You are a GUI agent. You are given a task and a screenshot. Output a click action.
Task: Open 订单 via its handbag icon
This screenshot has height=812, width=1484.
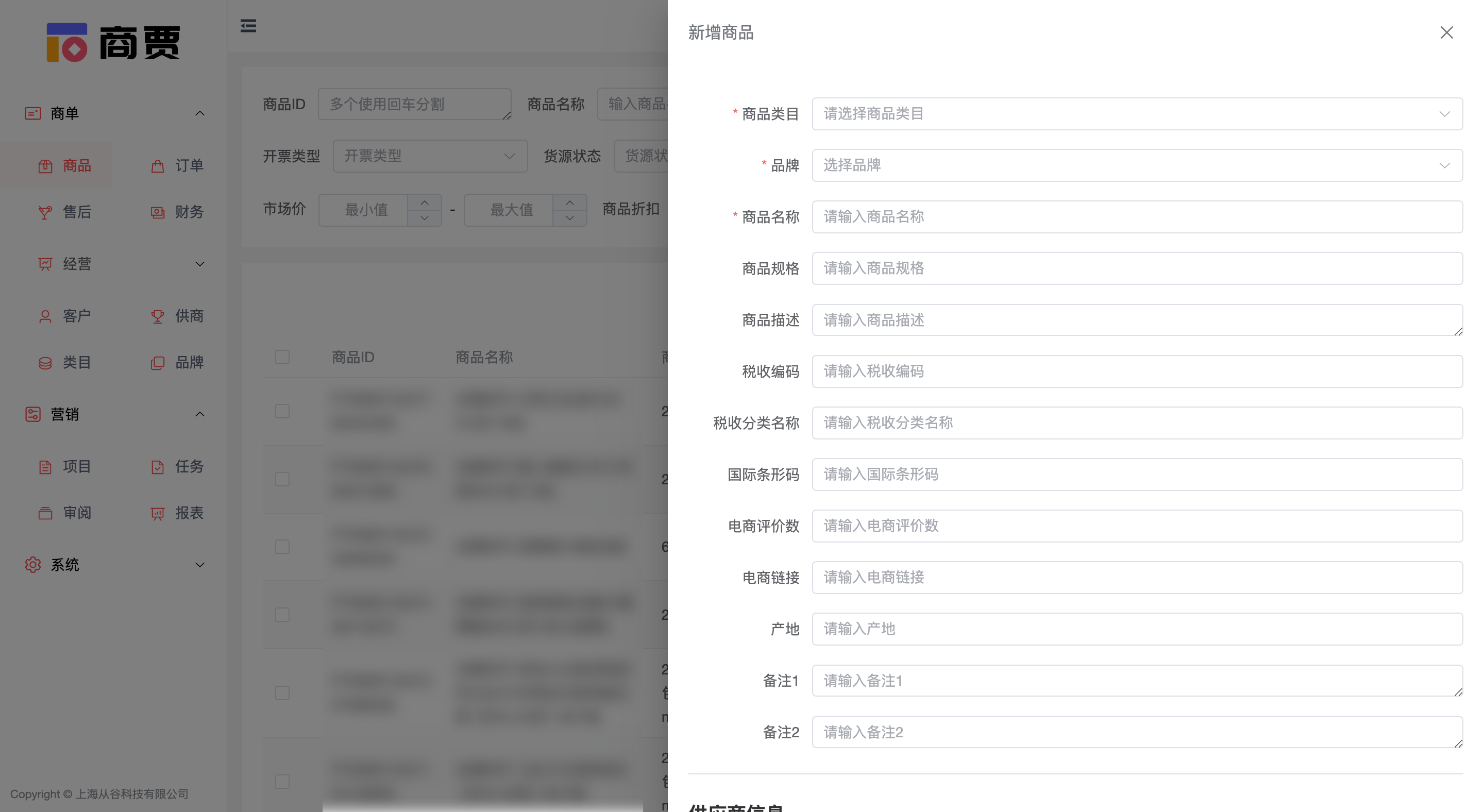pos(157,165)
